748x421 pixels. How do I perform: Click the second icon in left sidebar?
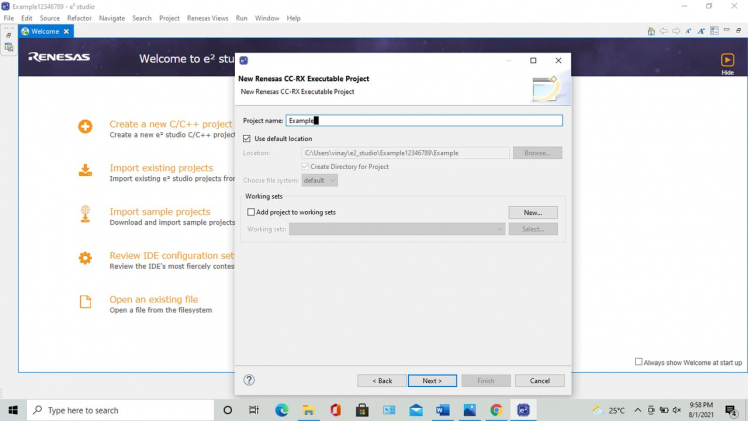point(9,47)
